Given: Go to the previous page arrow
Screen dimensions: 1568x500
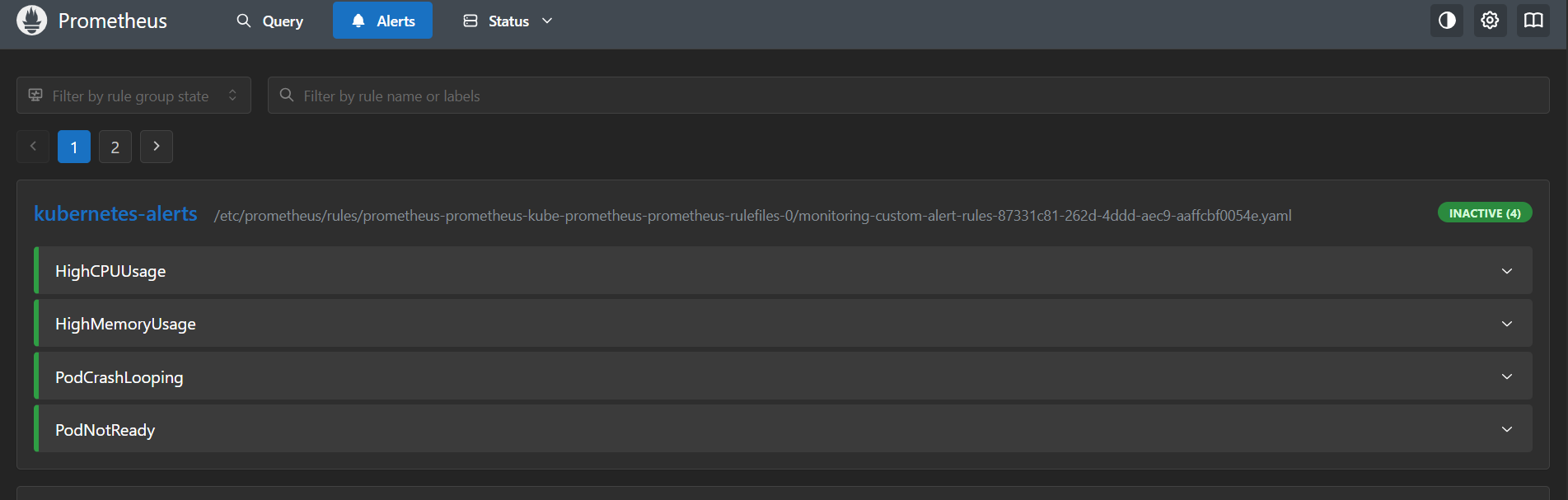Looking at the screenshot, I should (33, 147).
